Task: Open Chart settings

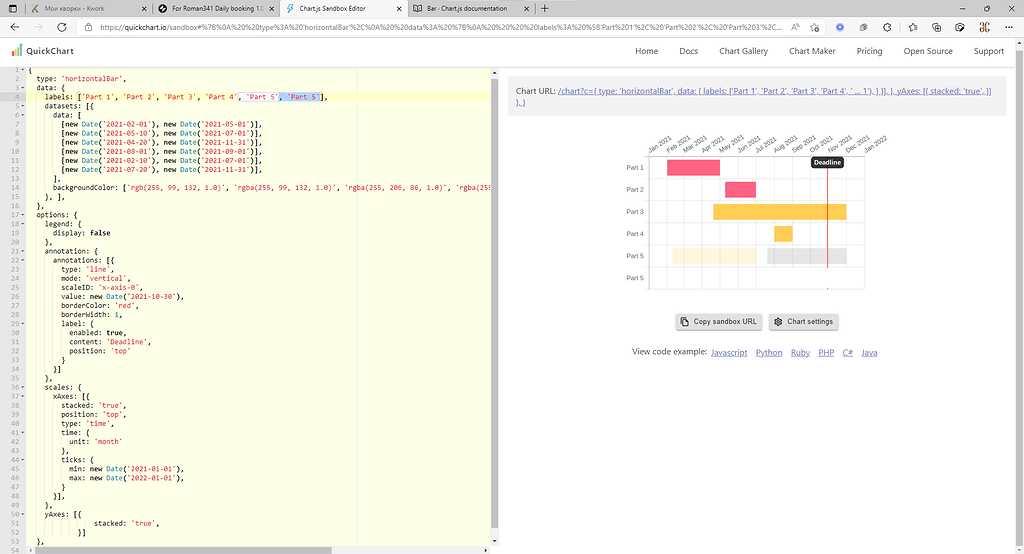Action: point(804,322)
